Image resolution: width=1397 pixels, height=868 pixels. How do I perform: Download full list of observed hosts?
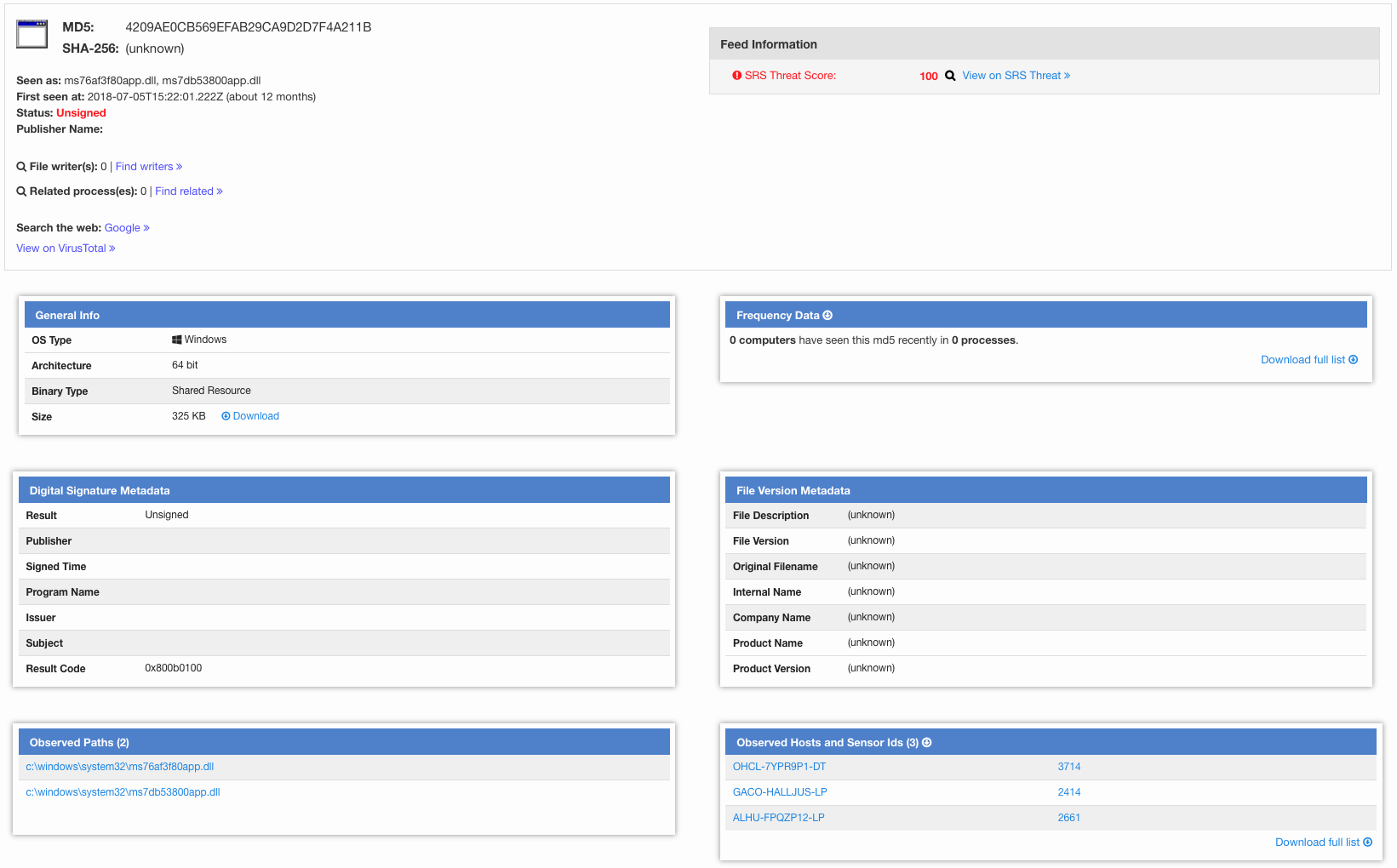1323,842
